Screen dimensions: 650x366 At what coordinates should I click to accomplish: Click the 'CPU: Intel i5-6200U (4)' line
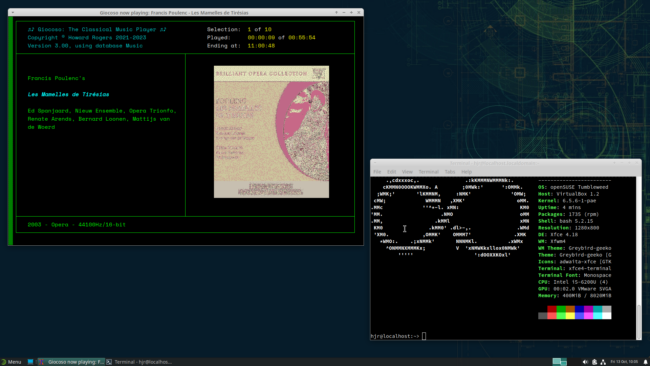point(573,282)
